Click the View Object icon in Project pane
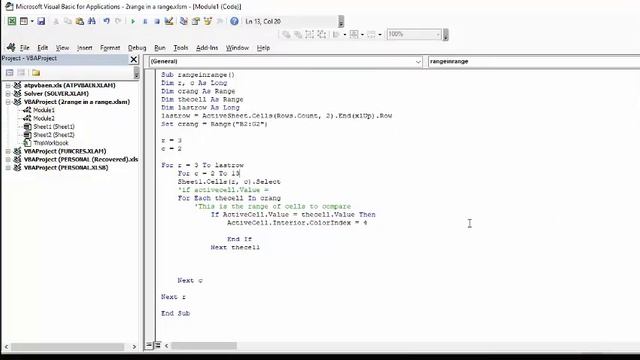The image size is (640, 360). [x=21, y=73]
